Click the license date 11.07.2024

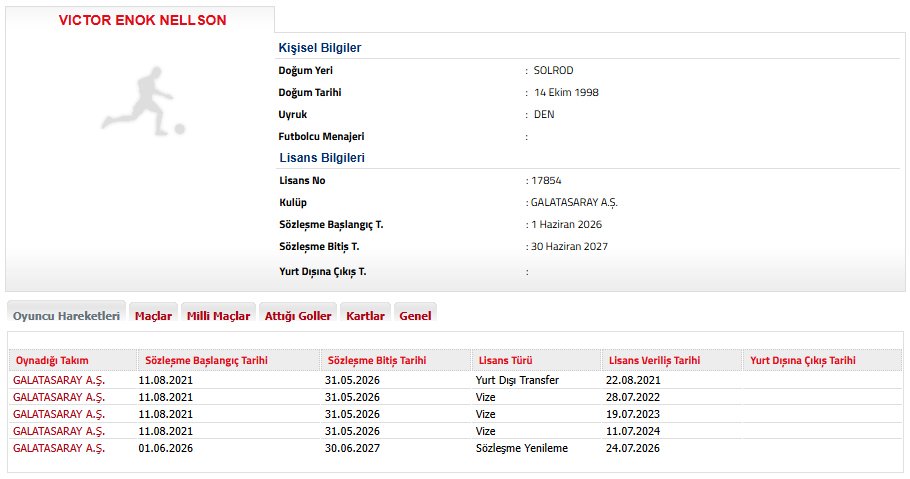[633, 431]
